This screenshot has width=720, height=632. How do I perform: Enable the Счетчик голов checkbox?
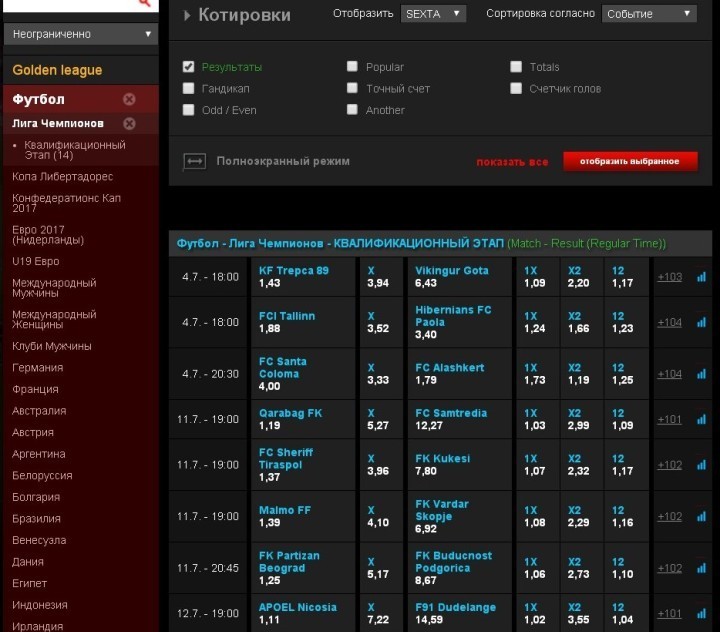click(x=516, y=88)
